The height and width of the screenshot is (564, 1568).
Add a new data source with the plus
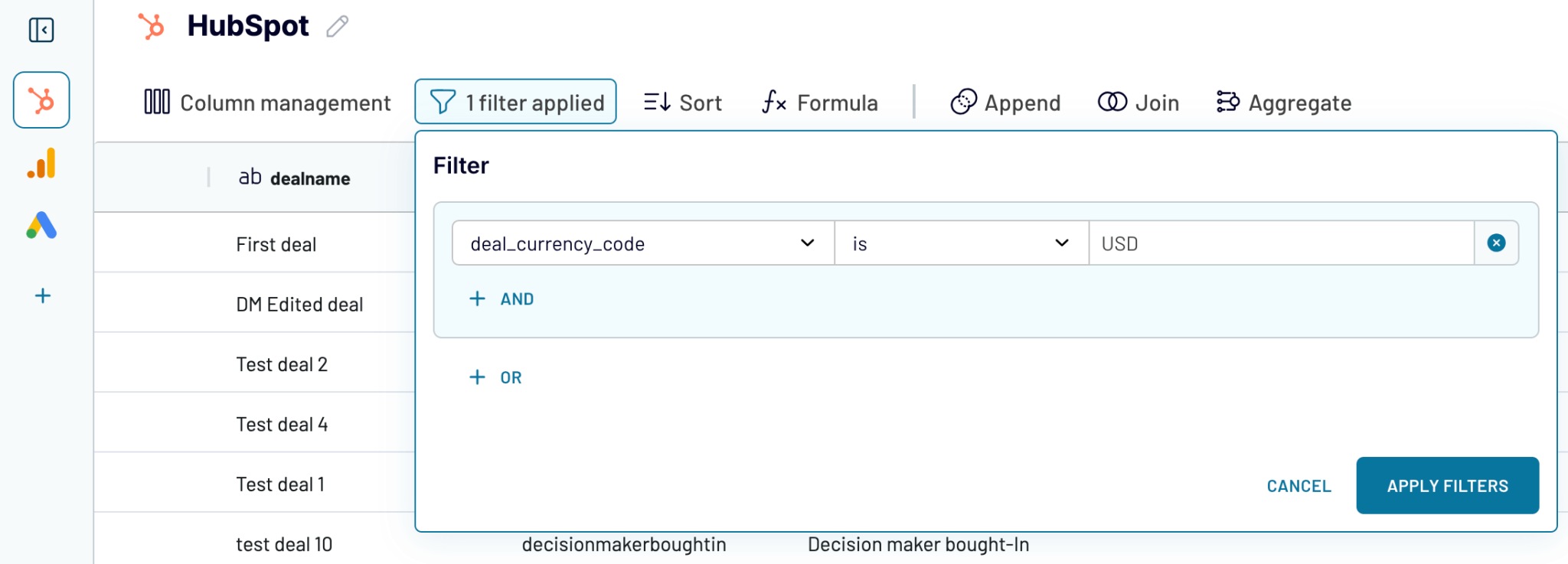(42, 295)
